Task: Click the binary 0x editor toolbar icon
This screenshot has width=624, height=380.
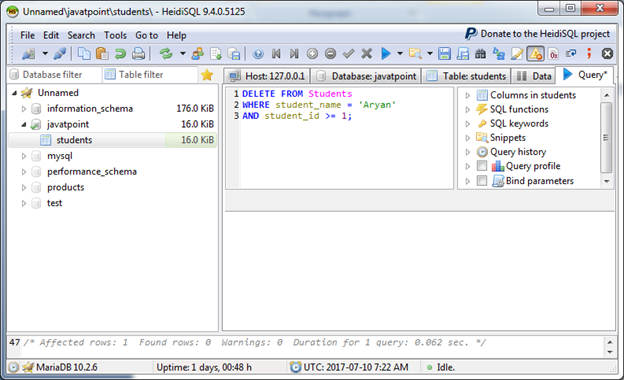Action: (554, 53)
